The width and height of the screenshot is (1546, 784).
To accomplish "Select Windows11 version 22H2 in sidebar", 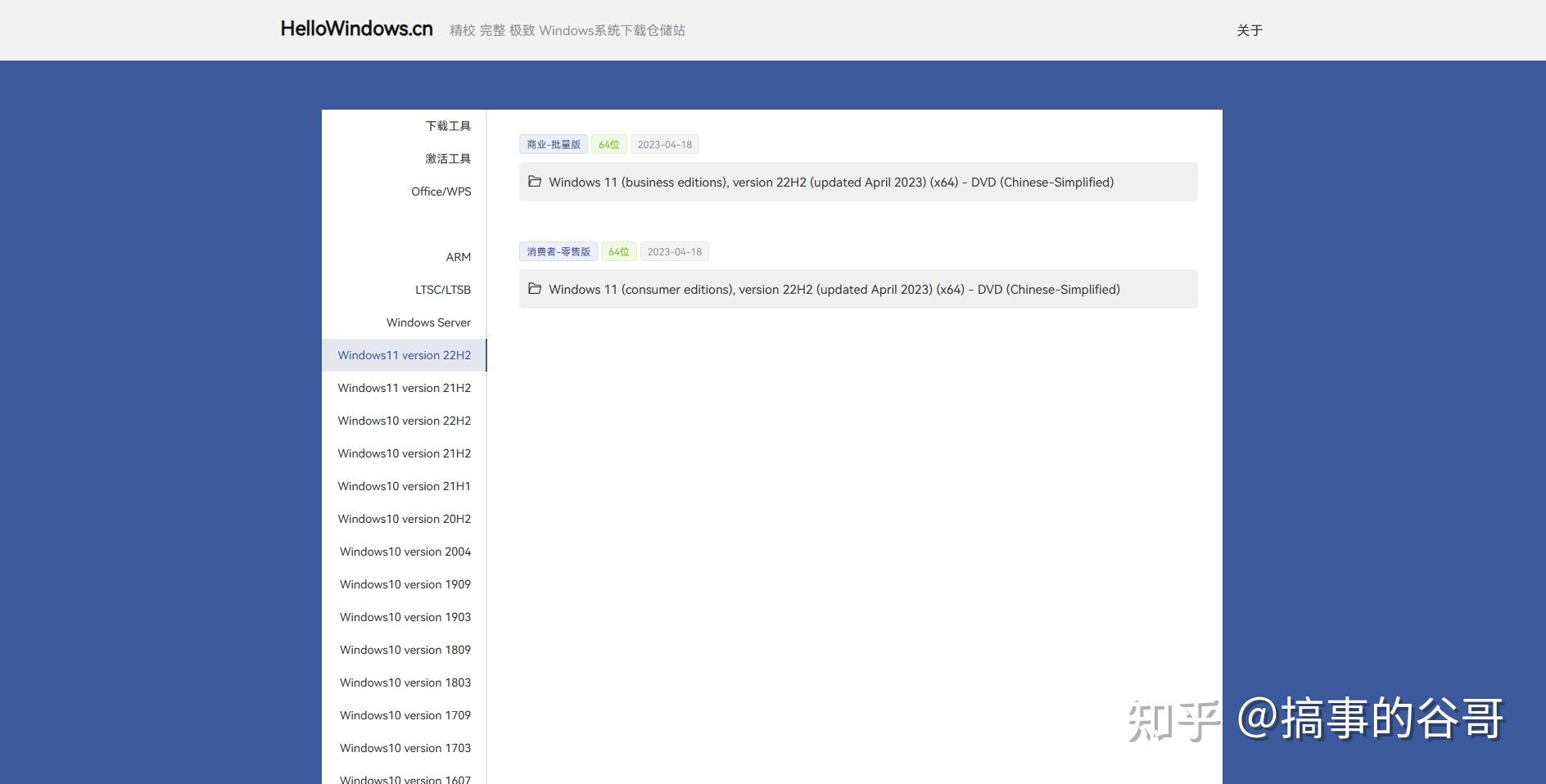I will [x=405, y=355].
